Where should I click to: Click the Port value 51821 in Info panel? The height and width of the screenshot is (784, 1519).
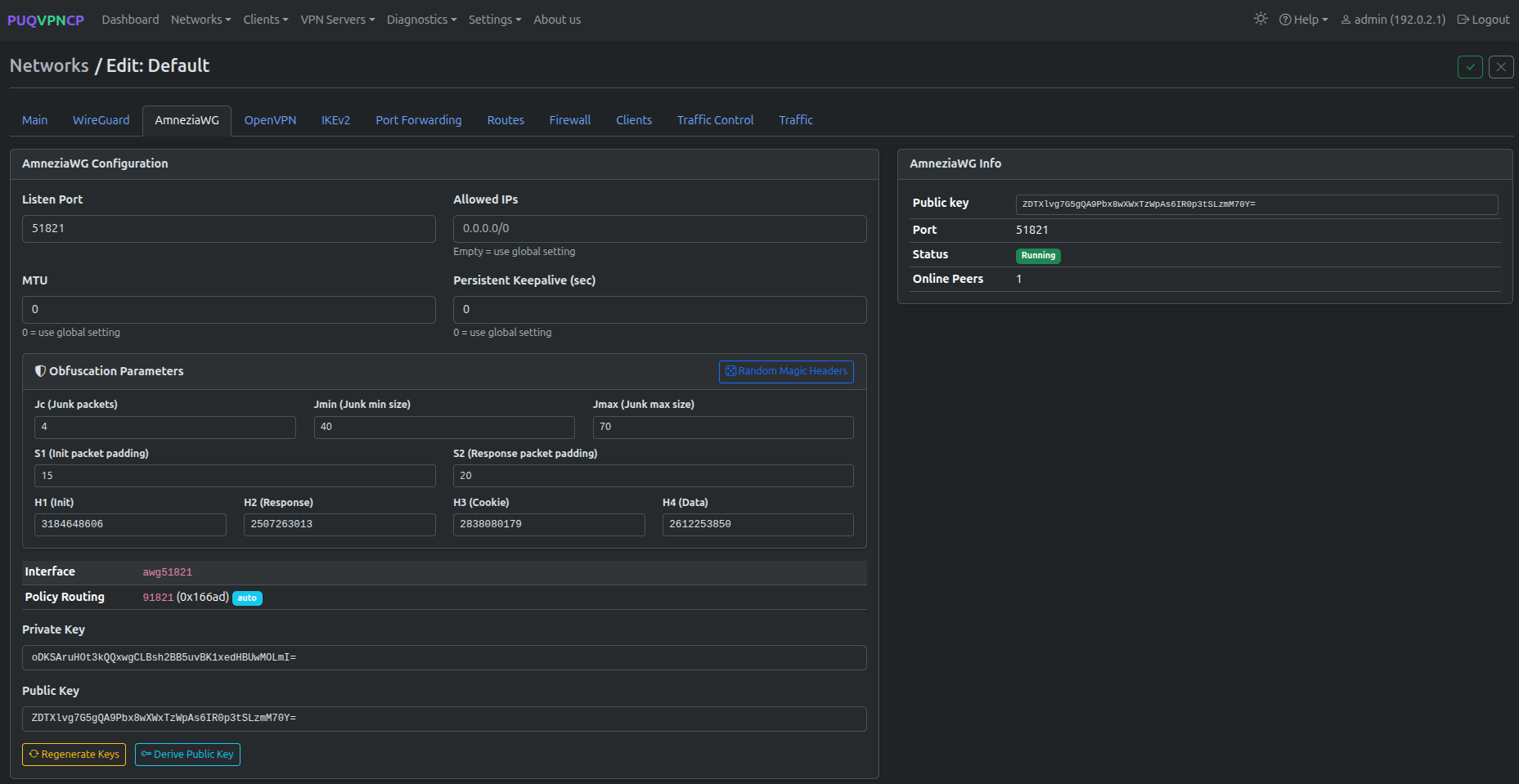point(1032,231)
